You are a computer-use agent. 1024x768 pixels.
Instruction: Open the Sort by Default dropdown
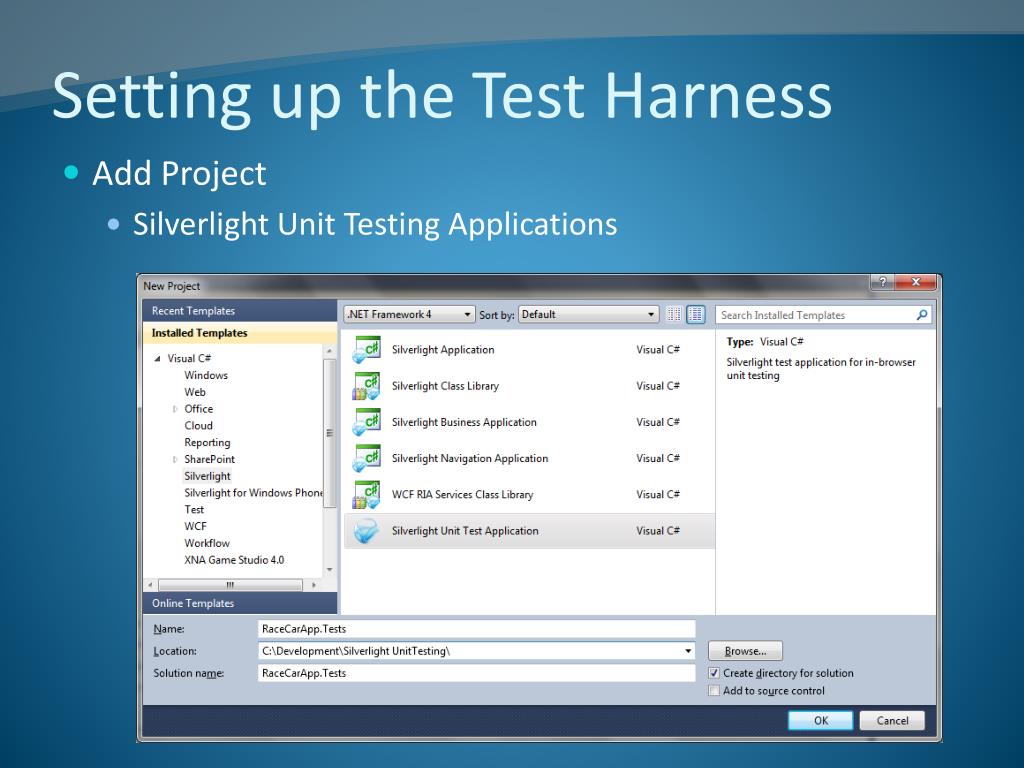(x=588, y=315)
